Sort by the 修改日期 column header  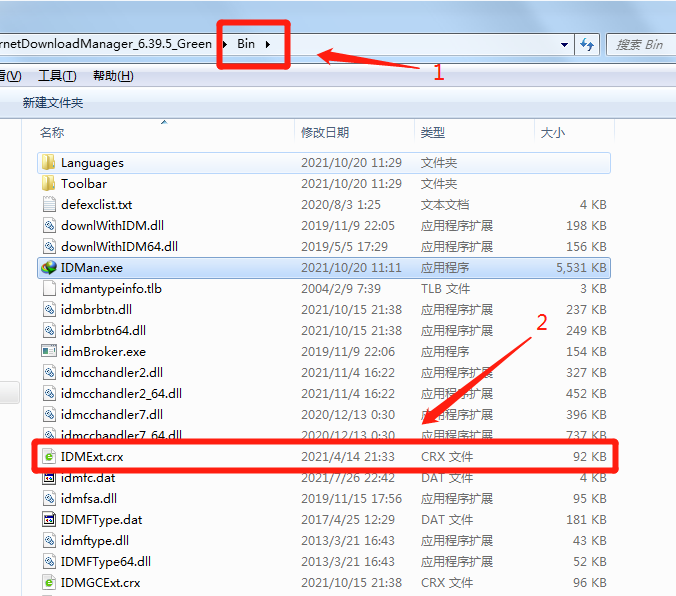pos(325,132)
